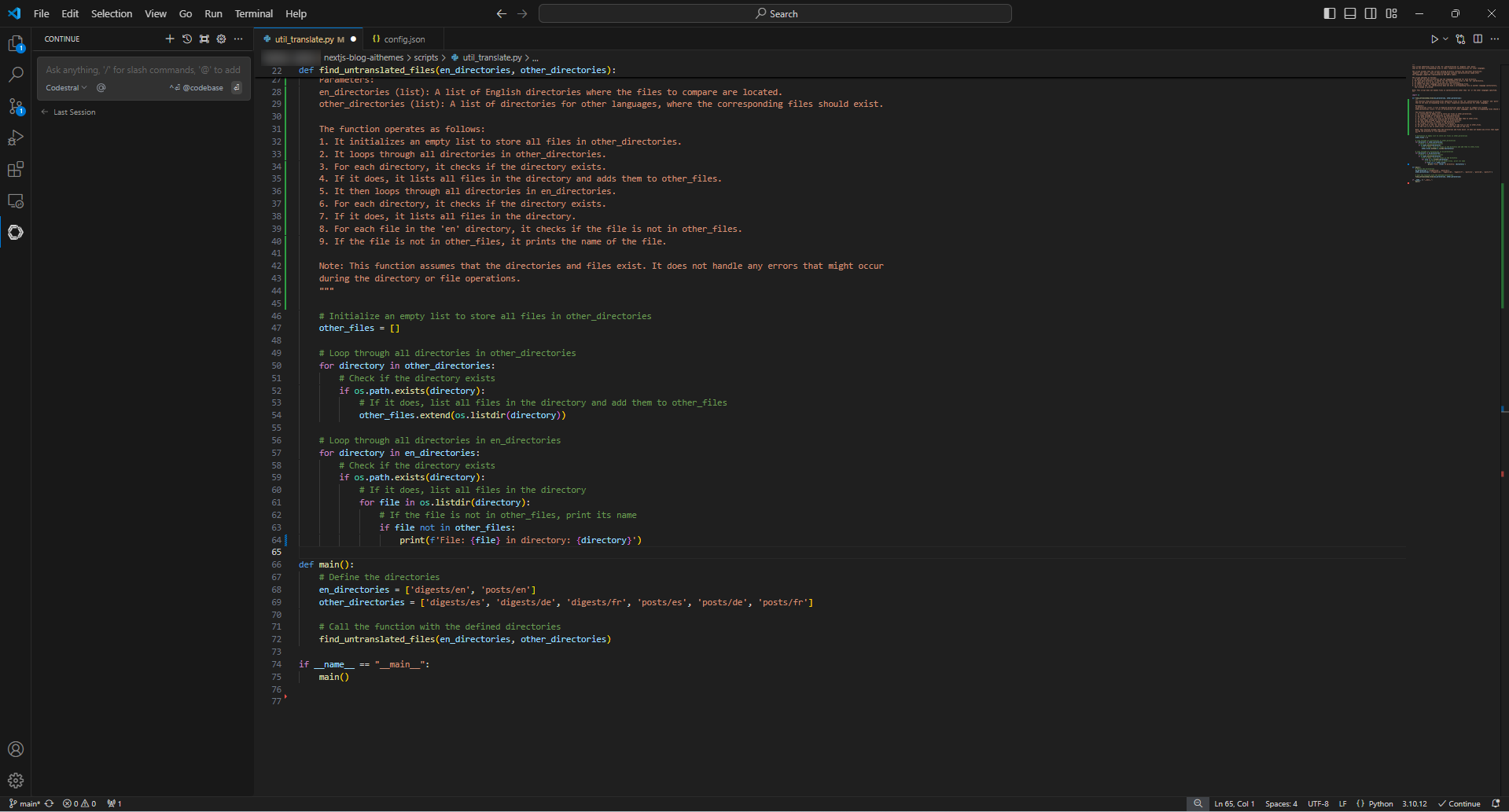Change the Python language mode

point(1381,803)
